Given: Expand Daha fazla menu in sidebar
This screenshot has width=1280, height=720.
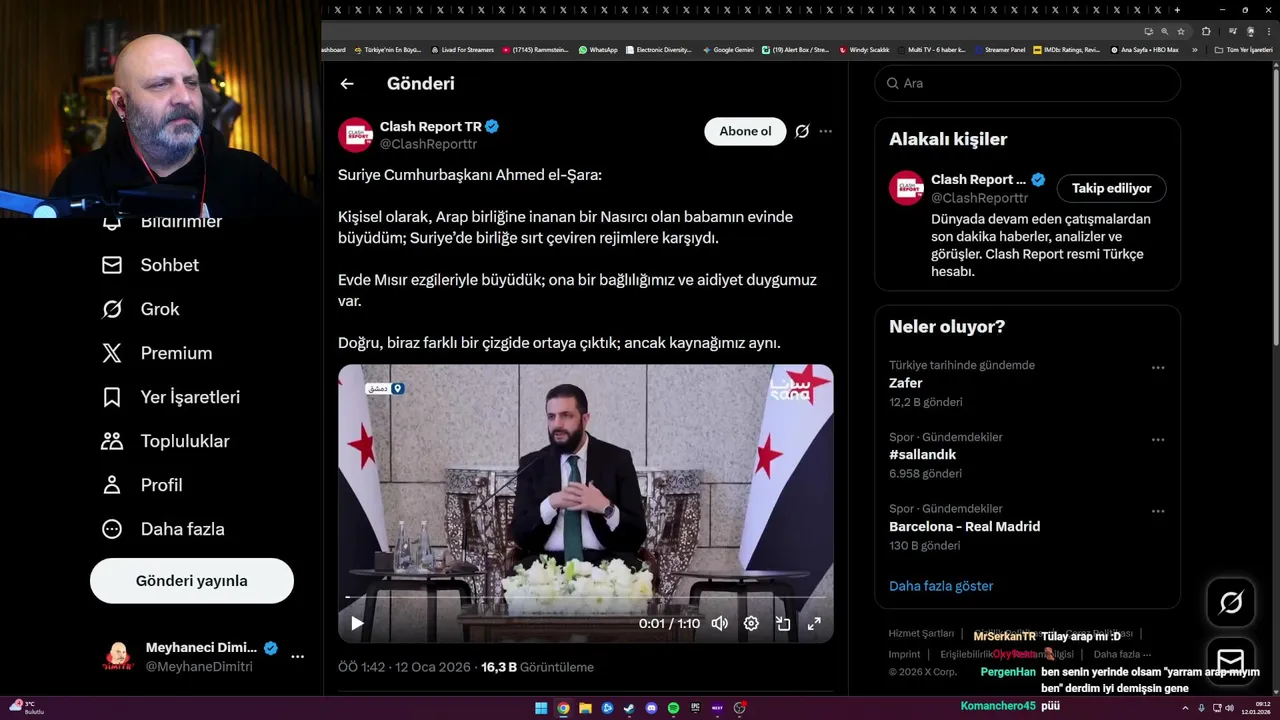Looking at the screenshot, I should click(x=163, y=529).
